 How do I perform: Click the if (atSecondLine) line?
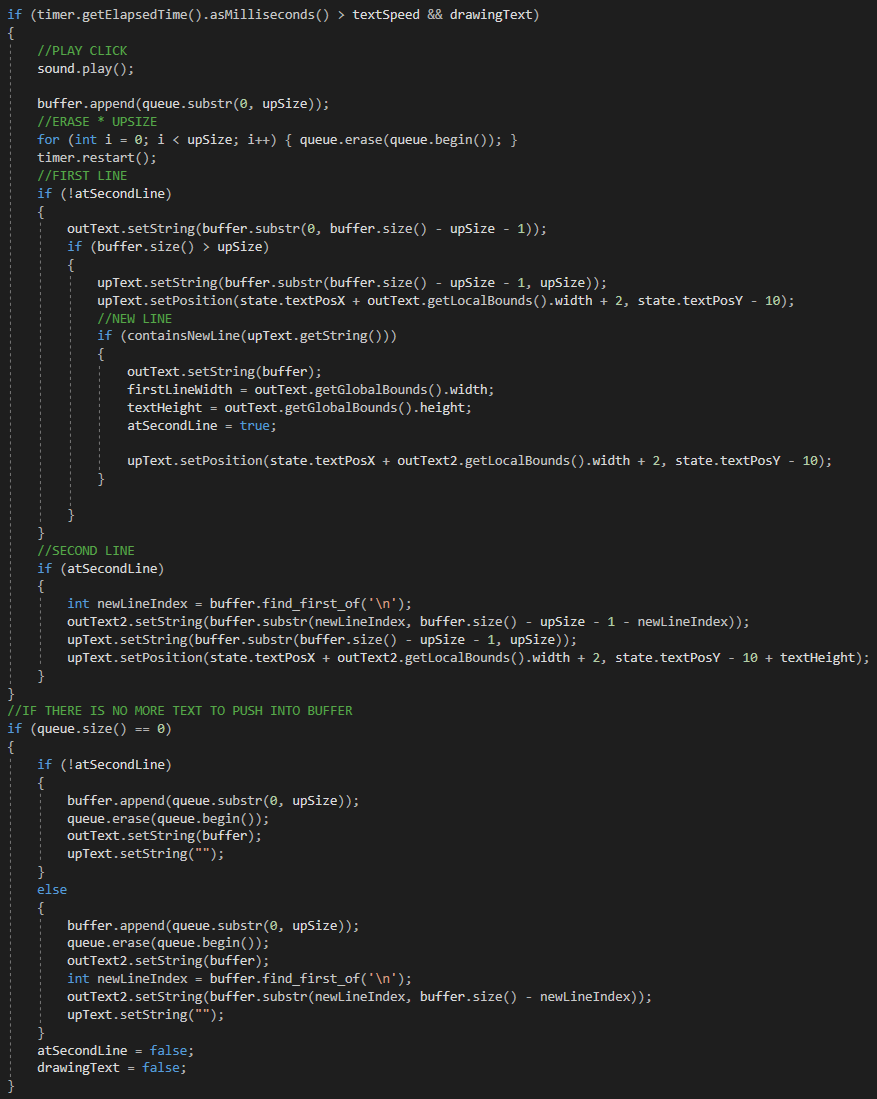[x=101, y=568]
